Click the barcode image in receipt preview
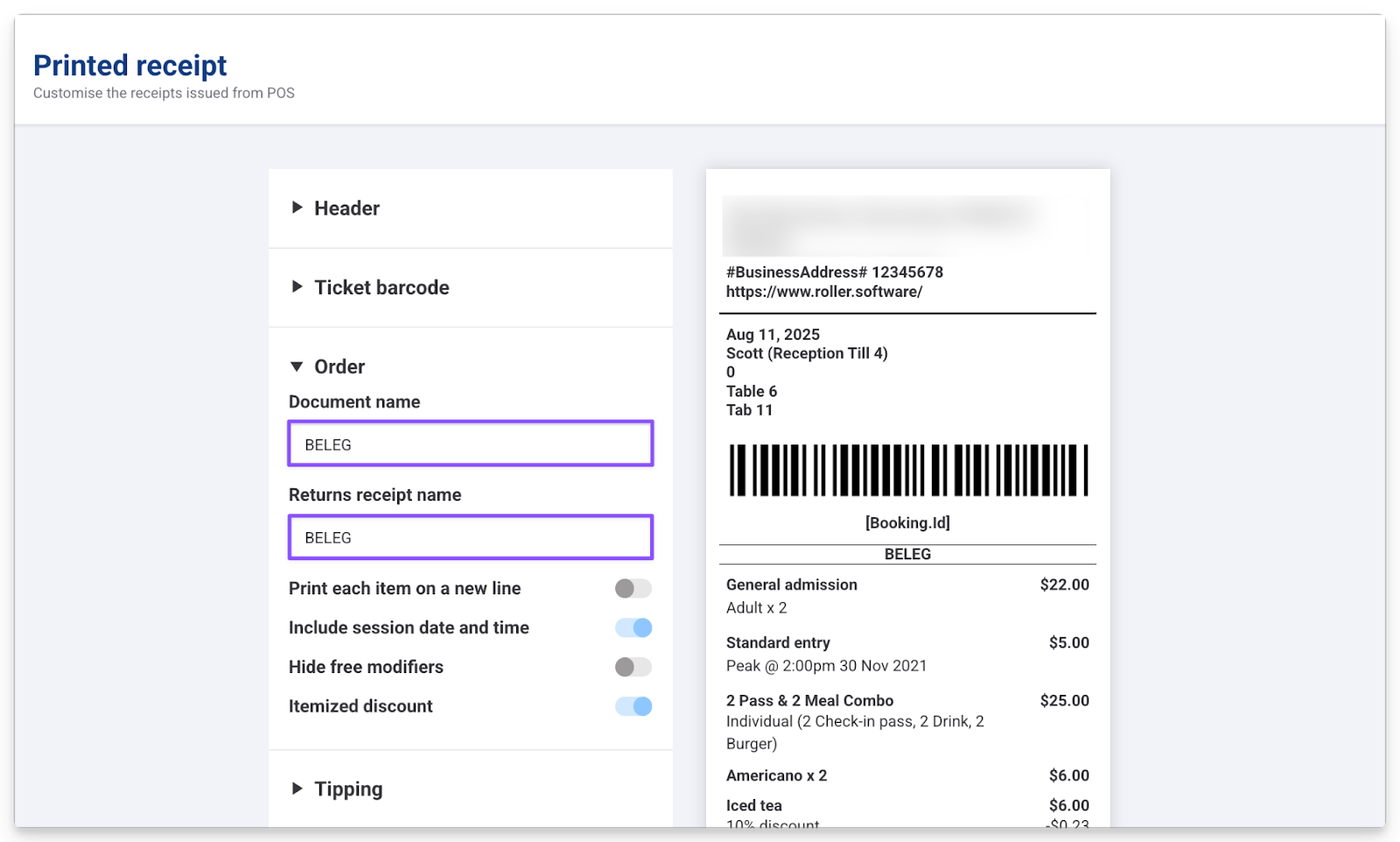Image resolution: width=1400 pixels, height=842 pixels. [907, 471]
